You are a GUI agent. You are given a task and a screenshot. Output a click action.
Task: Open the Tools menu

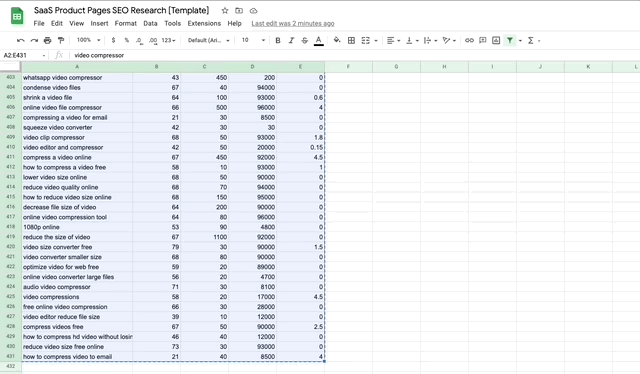point(172,23)
